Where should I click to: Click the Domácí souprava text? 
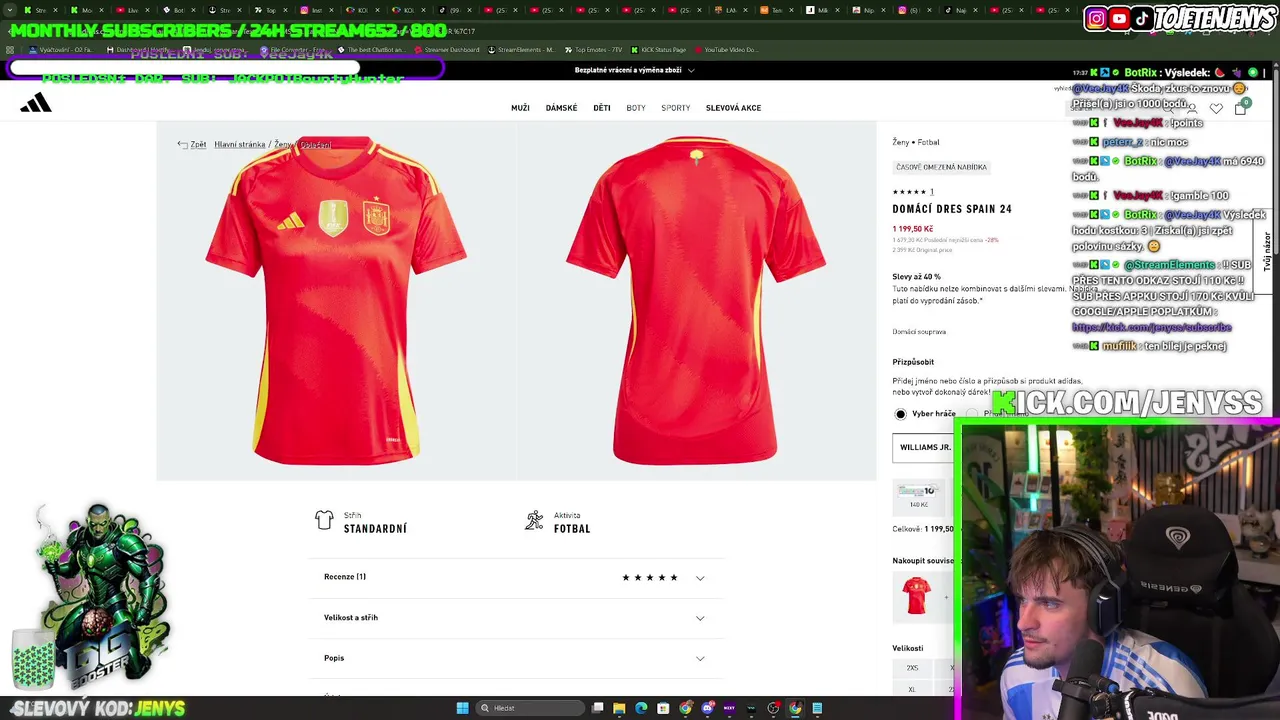click(919, 332)
